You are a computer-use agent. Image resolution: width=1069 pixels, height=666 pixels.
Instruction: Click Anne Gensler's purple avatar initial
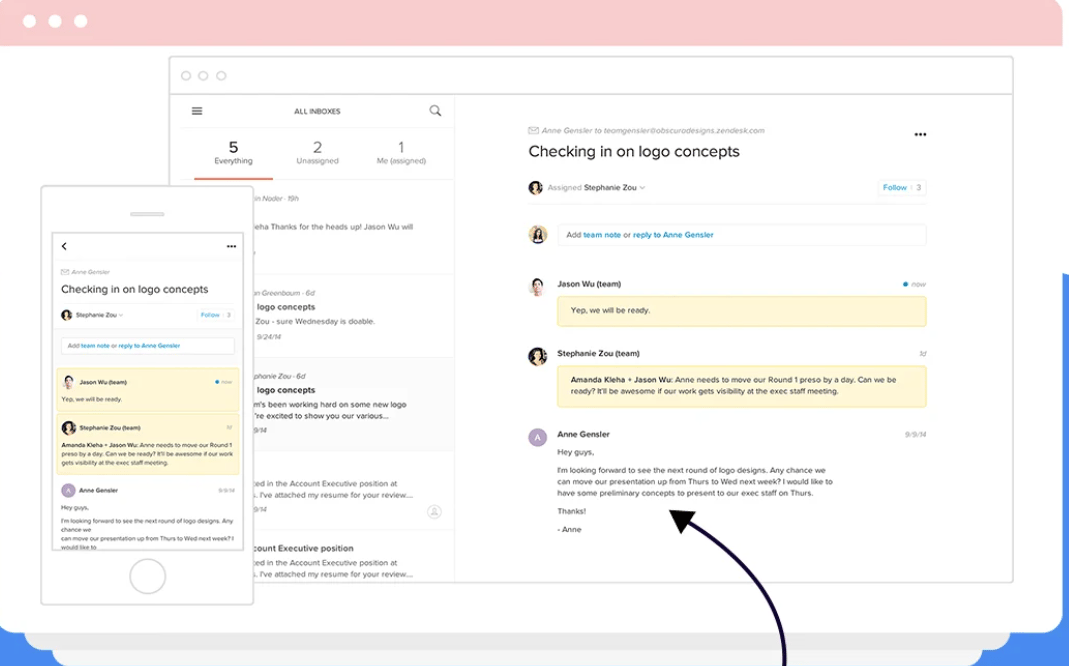click(537, 436)
